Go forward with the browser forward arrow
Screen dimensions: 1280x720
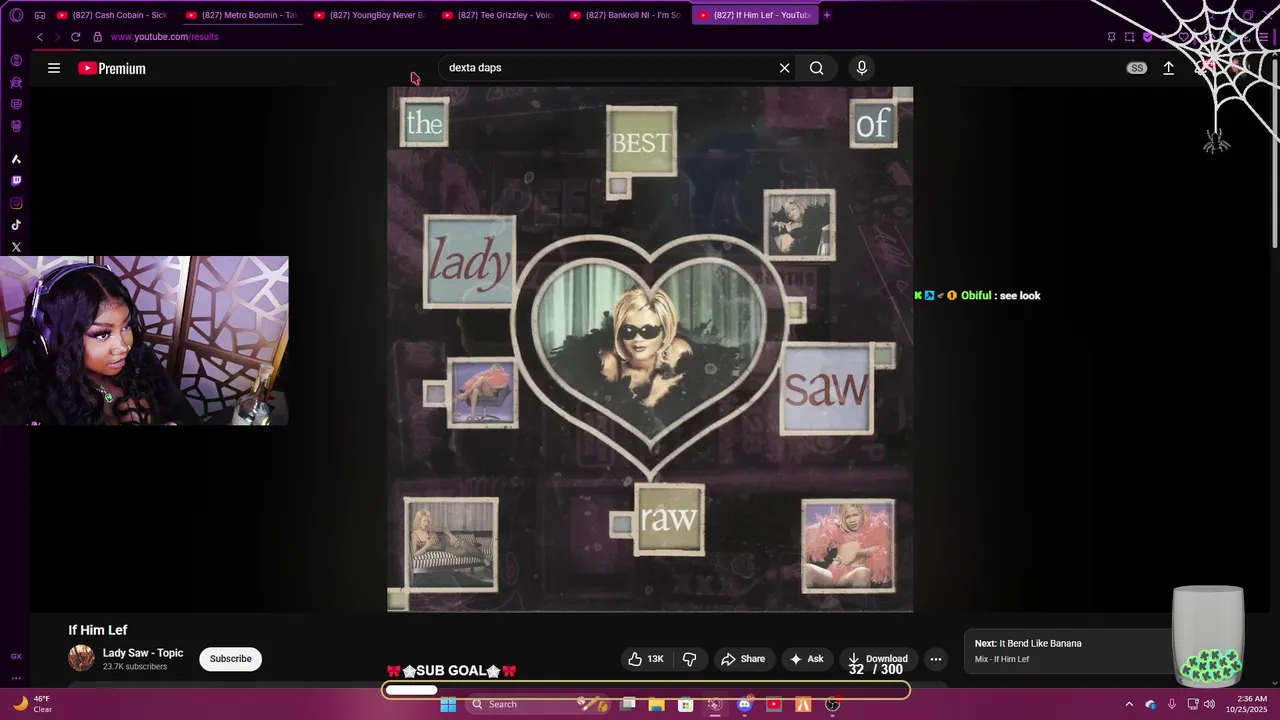57,37
